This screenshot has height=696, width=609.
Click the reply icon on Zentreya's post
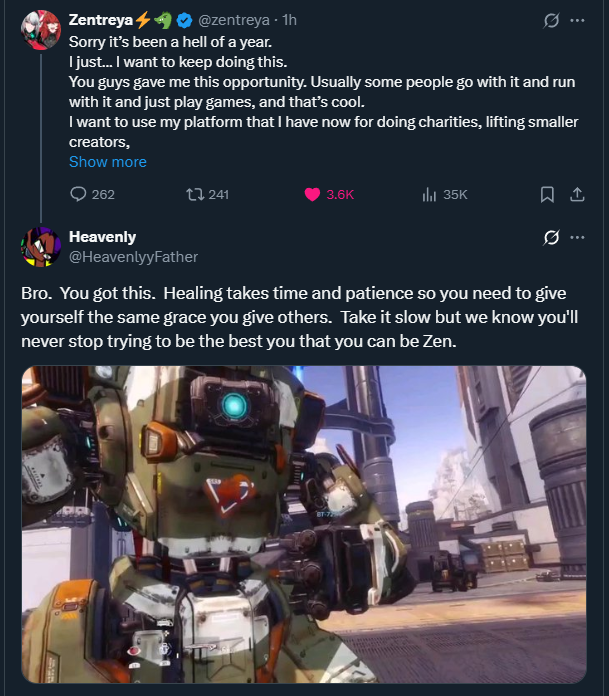tap(79, 194)
